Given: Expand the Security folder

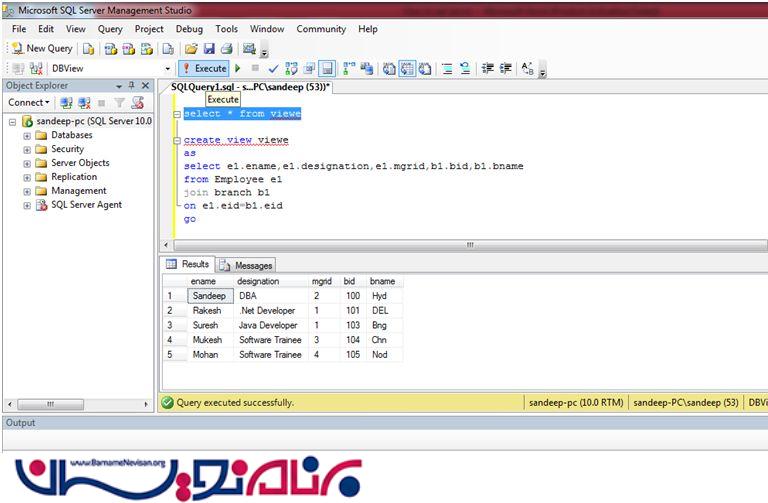Looking at the screenshot, I should (x=27, y=149).
